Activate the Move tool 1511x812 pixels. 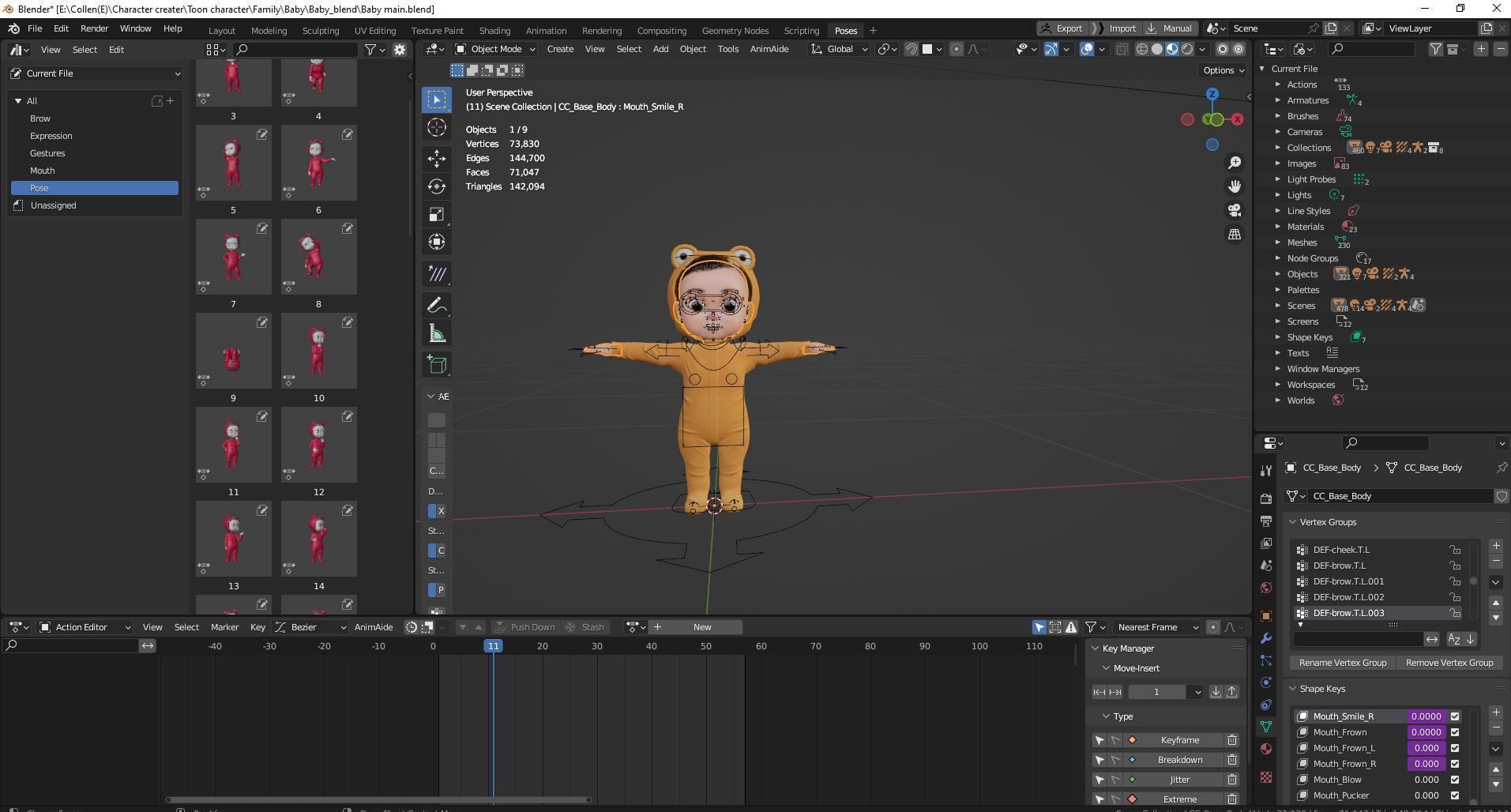437,158
